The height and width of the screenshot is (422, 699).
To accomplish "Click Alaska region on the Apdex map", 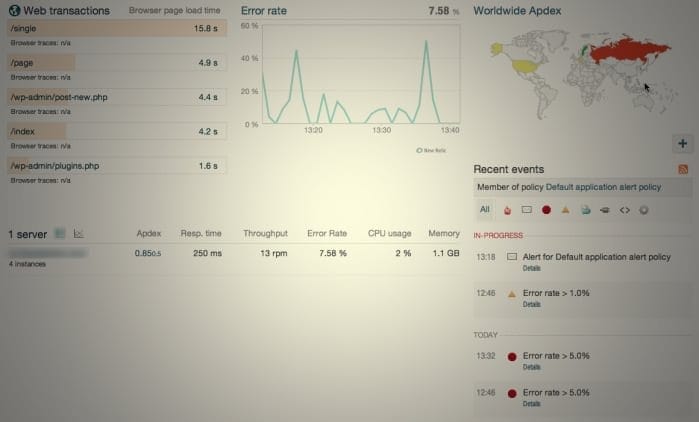I will point(496,48).
